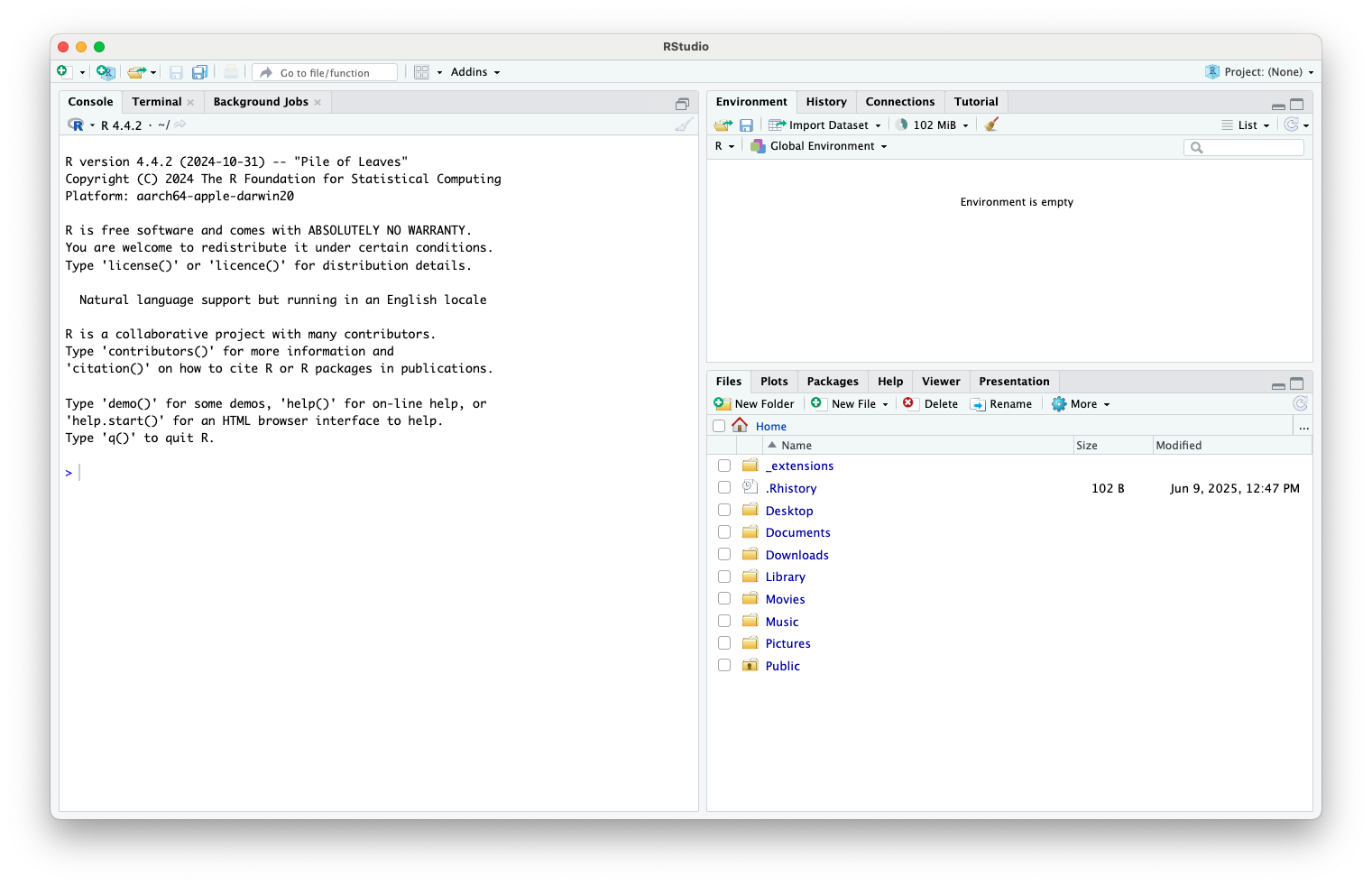Open the Addins dropdown menu
This screenshot has width=1372, height=886.
pos(474,72)
